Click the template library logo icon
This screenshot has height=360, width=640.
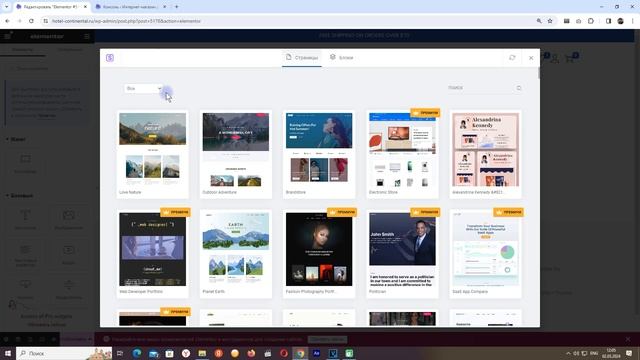point(110,58)
